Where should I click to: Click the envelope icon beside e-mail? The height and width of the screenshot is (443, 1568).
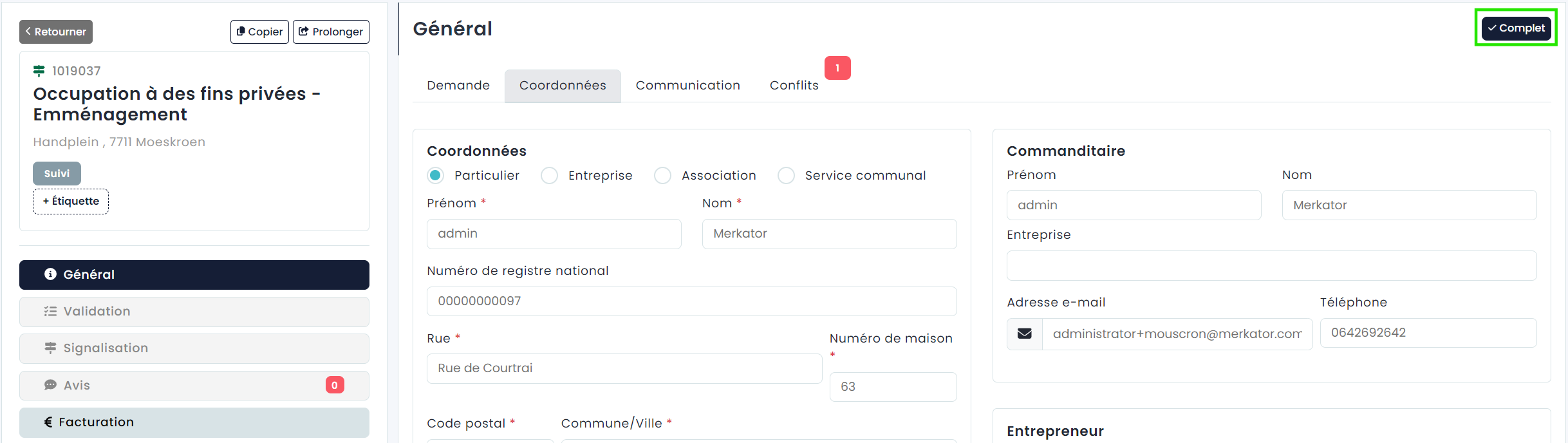pyautogui.click(x=1025, y=334)
